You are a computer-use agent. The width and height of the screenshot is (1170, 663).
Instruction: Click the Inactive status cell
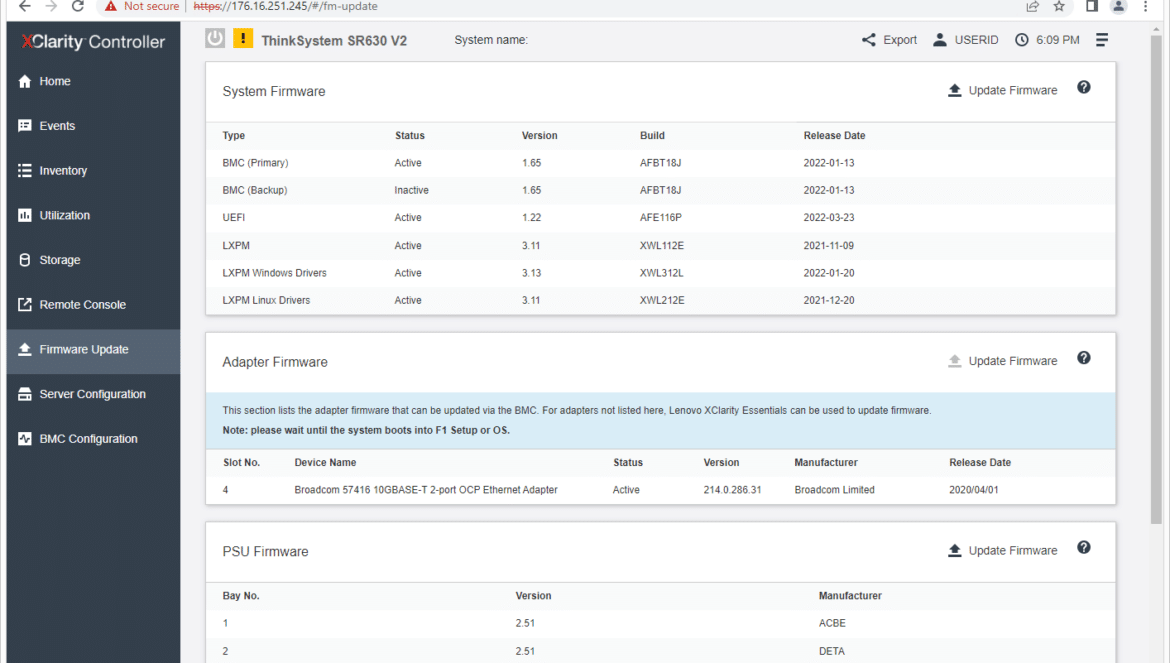tap(411, 190)
